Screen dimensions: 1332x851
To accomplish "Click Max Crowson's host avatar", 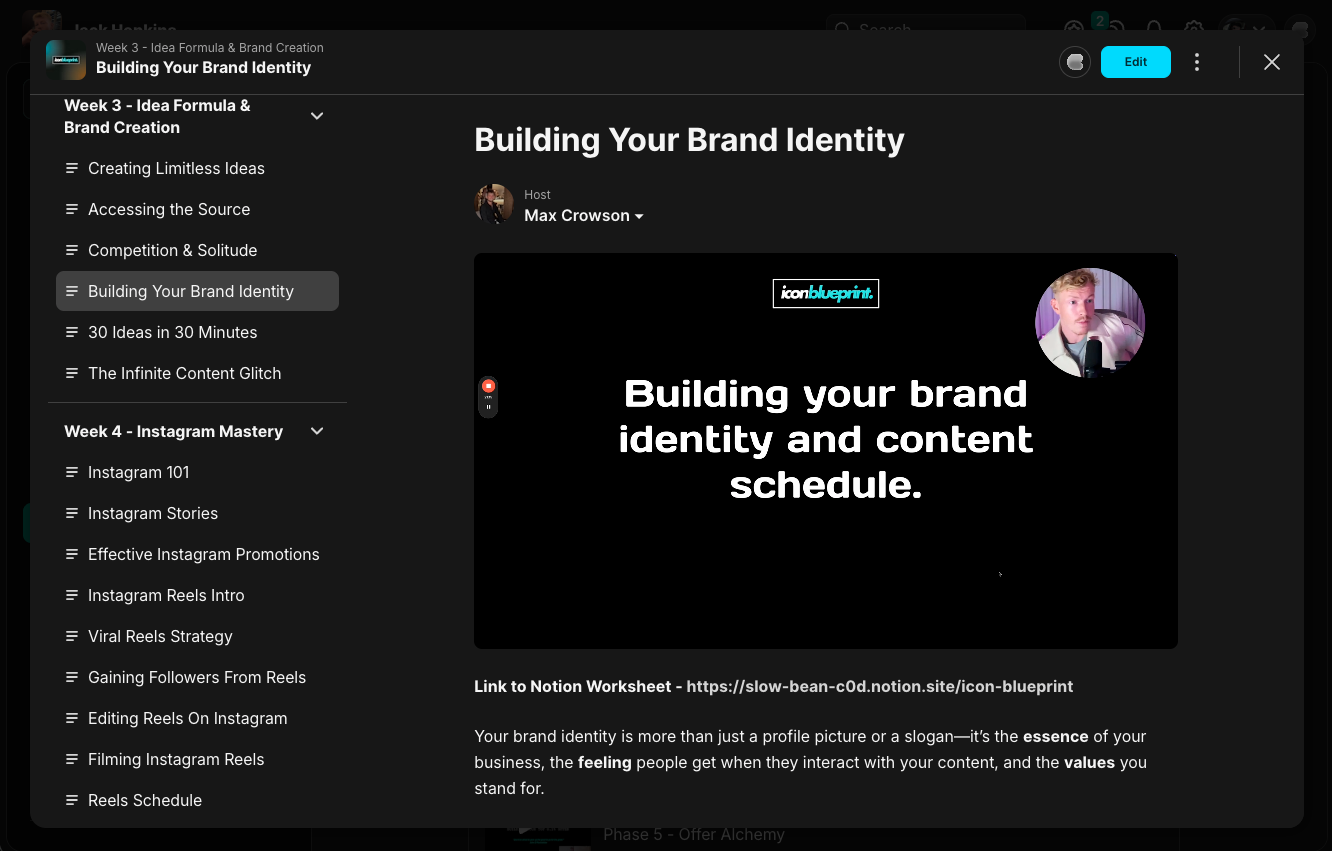I will tap(494, 204).
